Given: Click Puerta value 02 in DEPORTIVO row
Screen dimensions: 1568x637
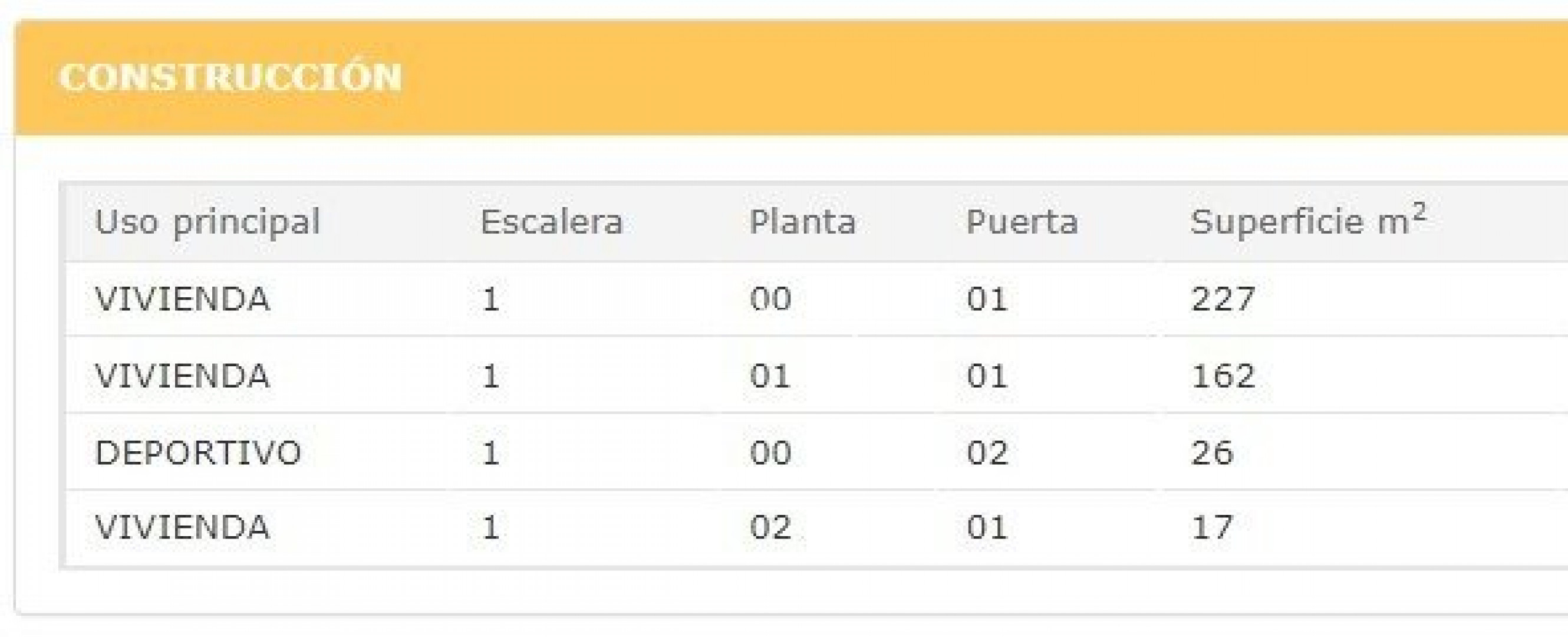Looking at the screenshot, I should click(x=987, y=452).
